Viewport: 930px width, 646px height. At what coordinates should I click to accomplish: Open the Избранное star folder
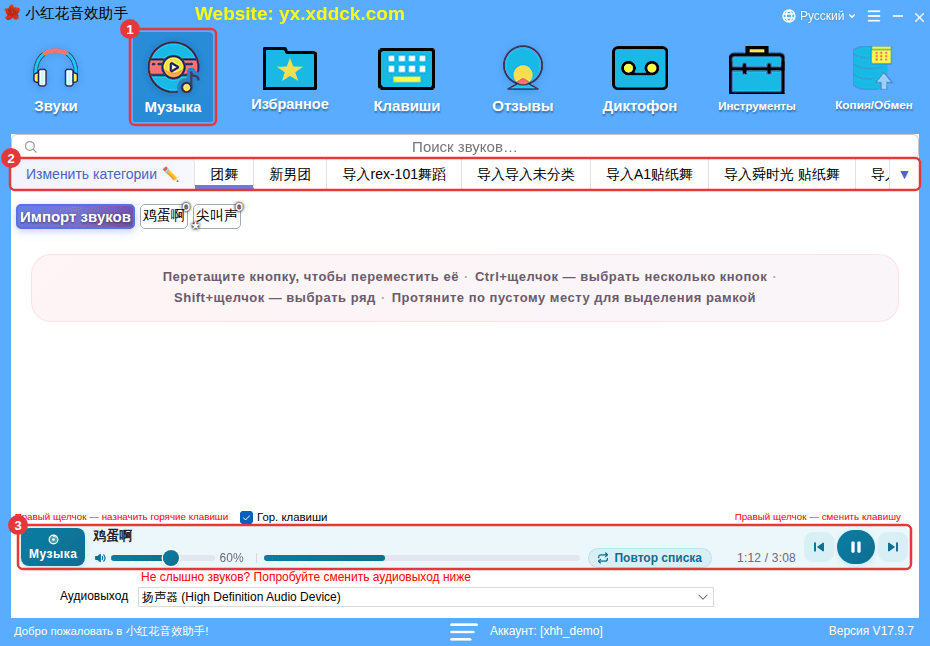[289, 80]
